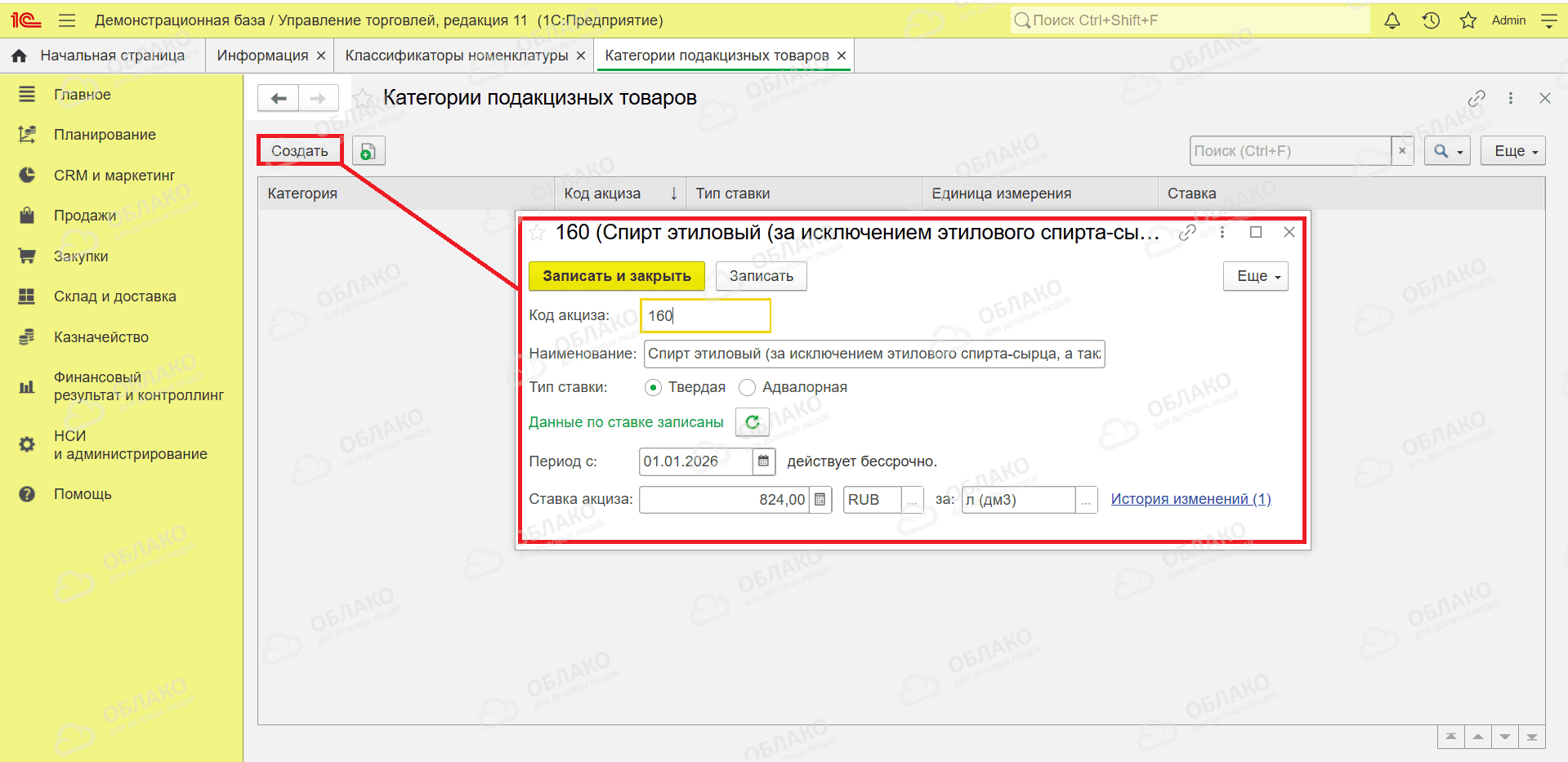Open calendar picker for Период с
This screenshot has height=762, width=1568.
(x=763, y=461)
